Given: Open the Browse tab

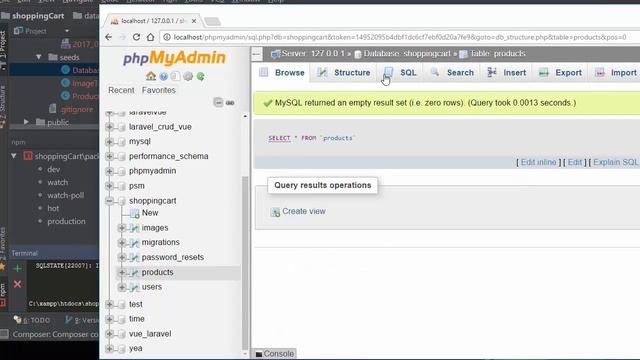Looking at the screenshot, I should click(282, 73).
